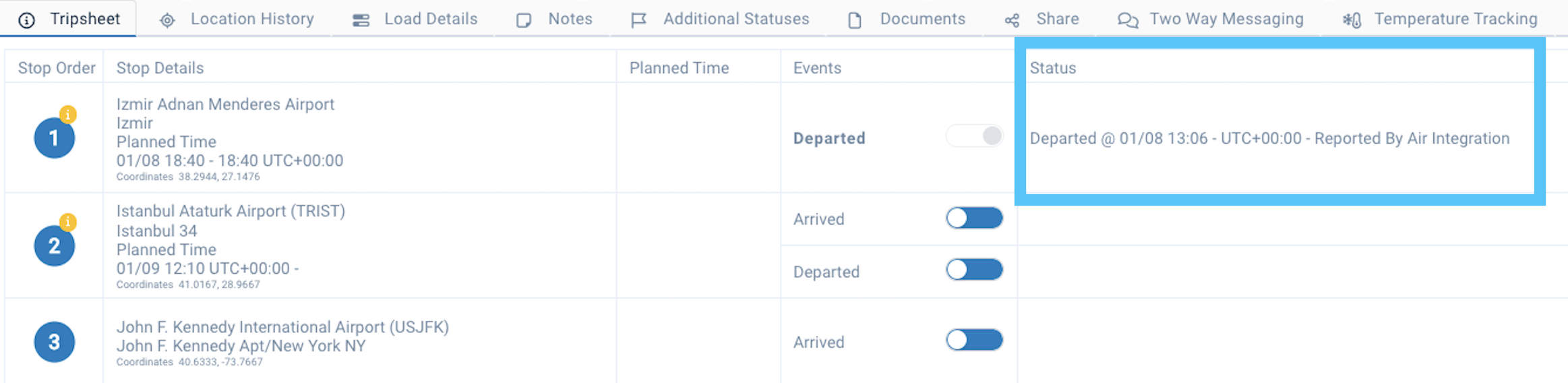Click the Tripsheet info icon
This screenshot has width=1568, height=383.
click(26, 20)
